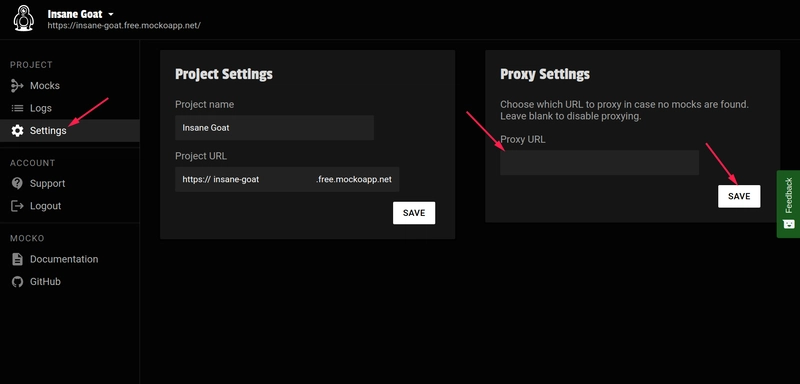Image resolution: width=800 pixels, height=384 pixels.
Task: Click the Feedback smiley icon
Action: click(788, 223)
